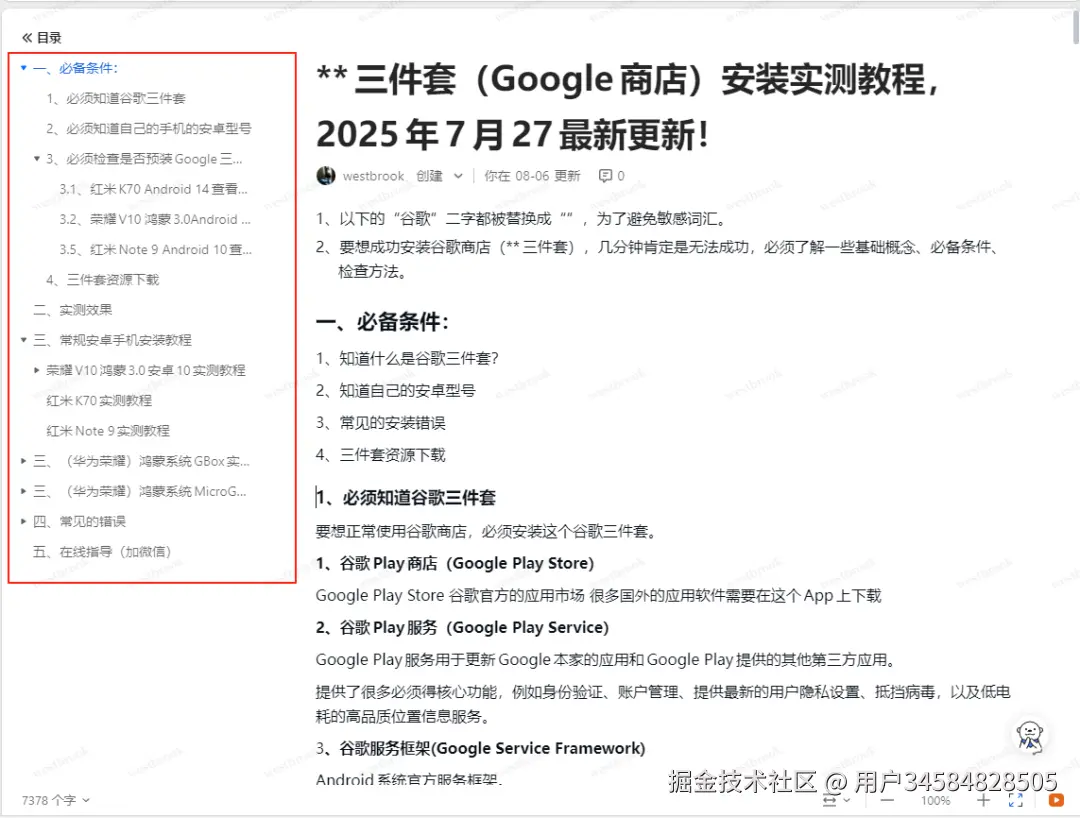The height and width of the screenshot is (818, 1080).
Task: Click the list item 知道自己的安卓型号
Action: (395, 391)
